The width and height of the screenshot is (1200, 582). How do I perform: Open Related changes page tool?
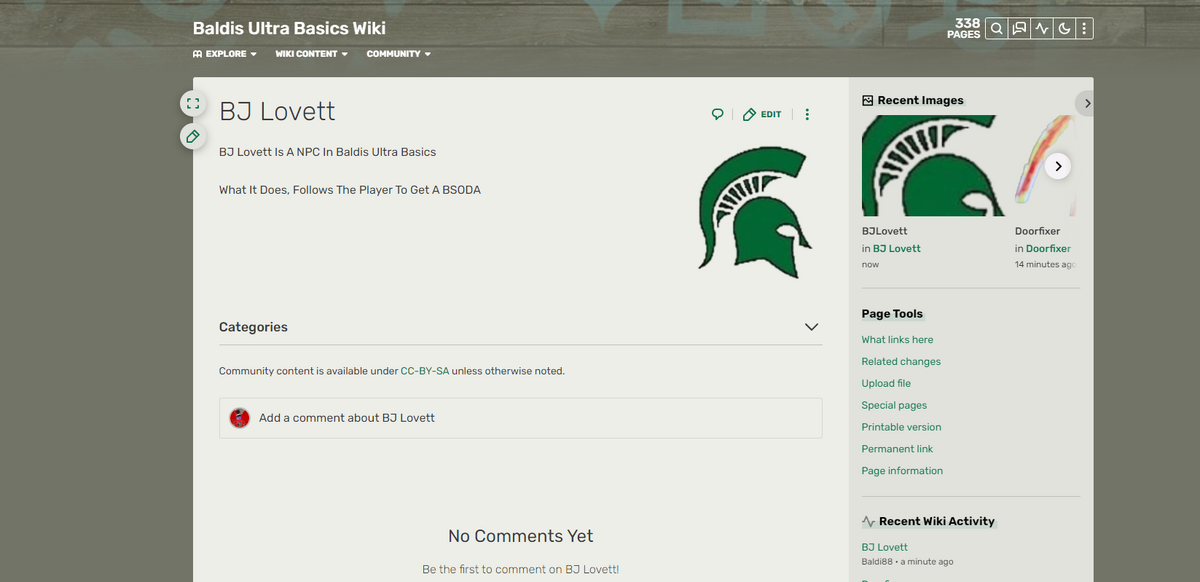point(901,362)
